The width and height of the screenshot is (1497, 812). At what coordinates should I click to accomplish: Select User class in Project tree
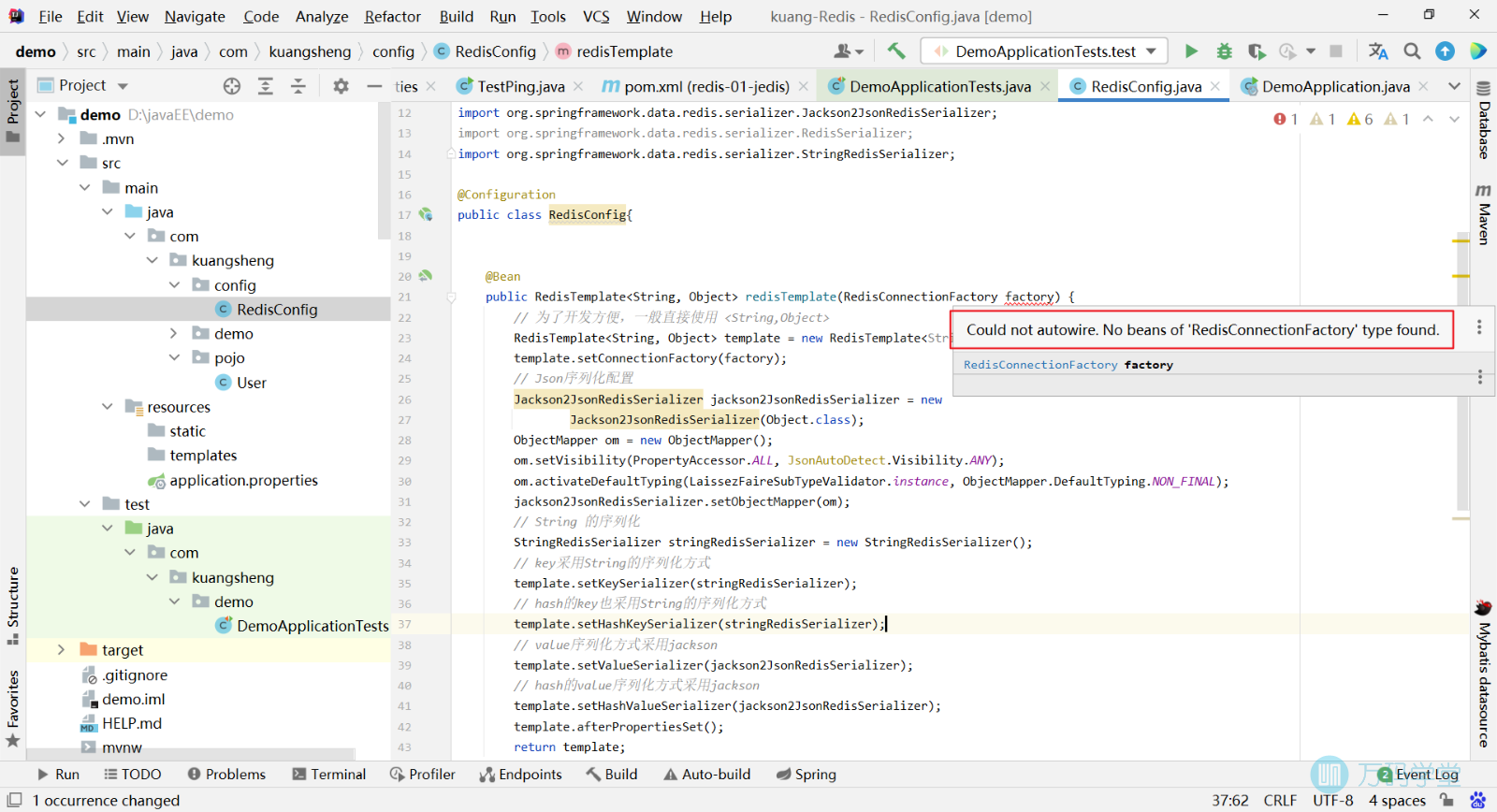tap(251, 382)
